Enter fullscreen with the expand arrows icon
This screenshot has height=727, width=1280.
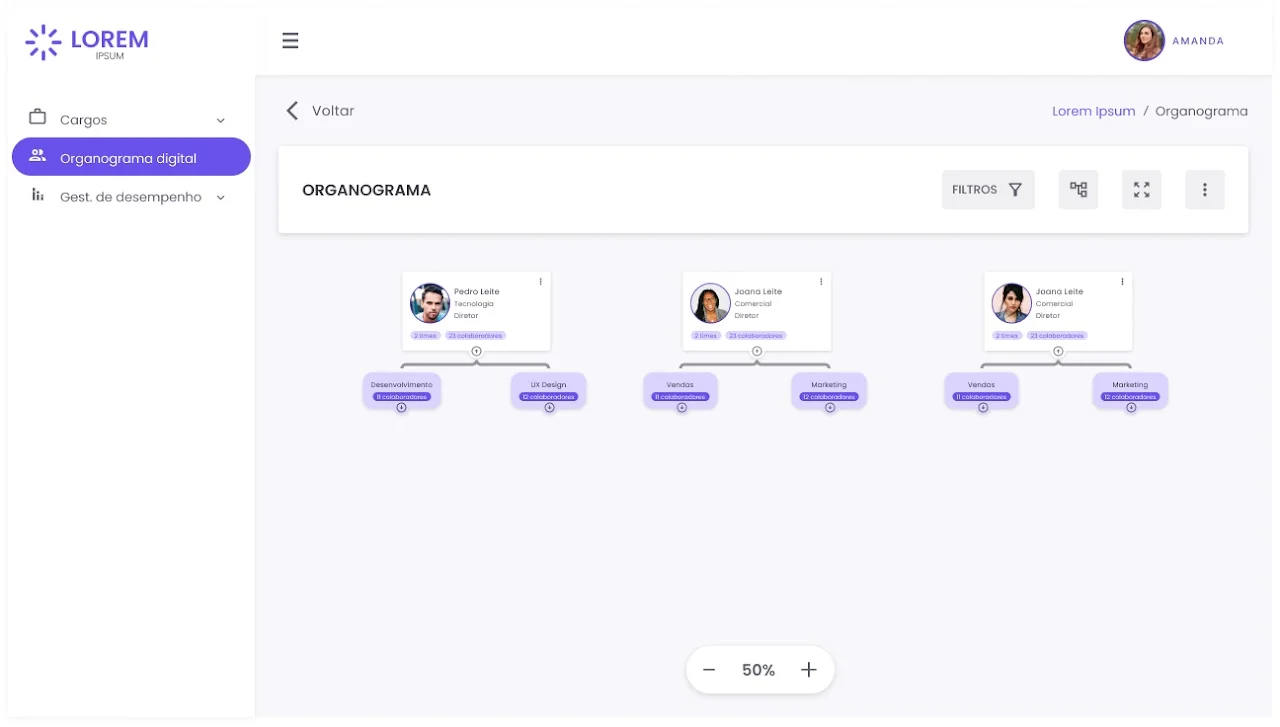(x=1141, y=189)
